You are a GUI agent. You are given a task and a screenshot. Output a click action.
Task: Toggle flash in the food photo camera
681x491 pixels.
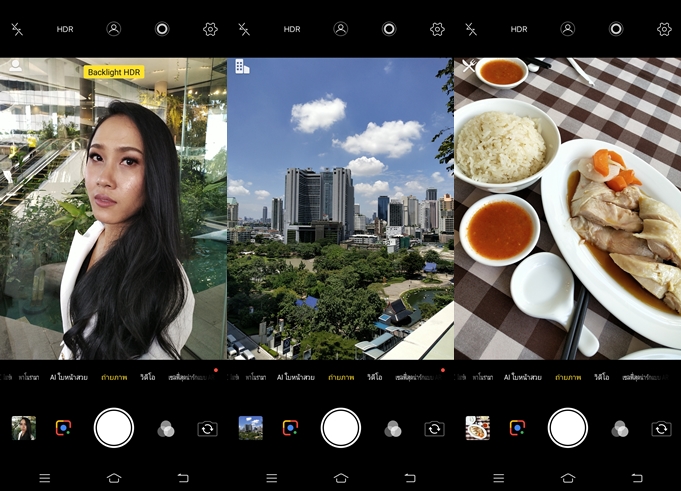471,29
